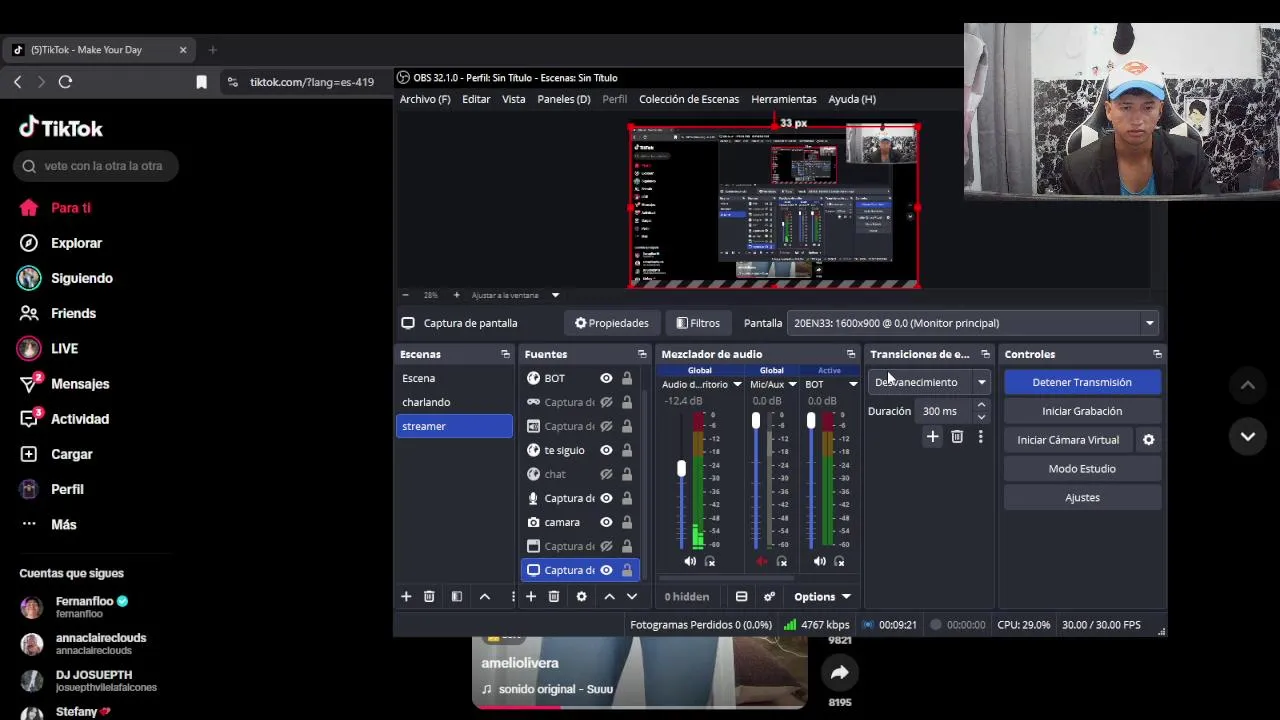
Task: Click Iniciar Cámara Virtual button
Action: click(1068, 440)
